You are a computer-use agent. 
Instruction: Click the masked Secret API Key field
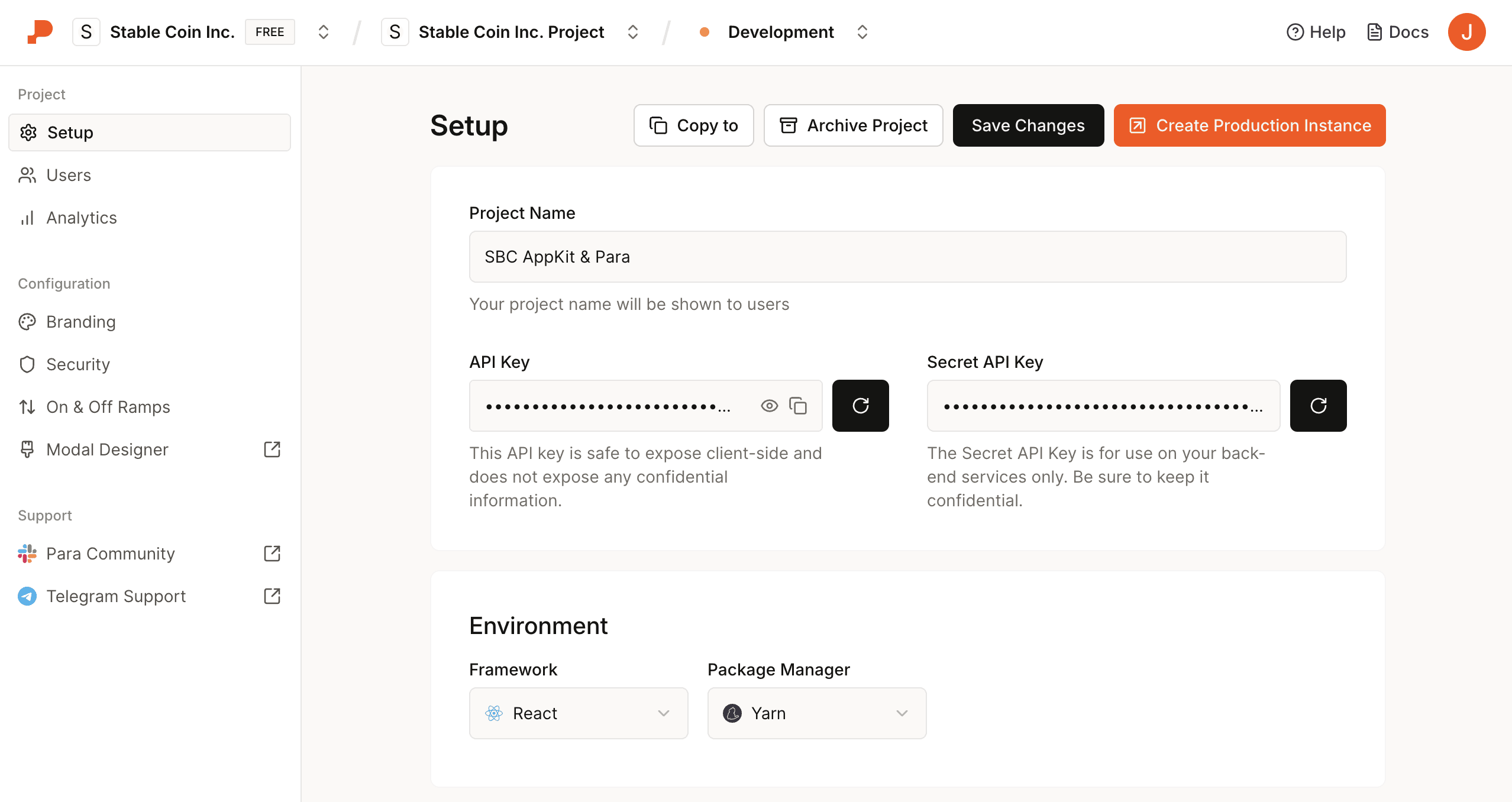1103,406
